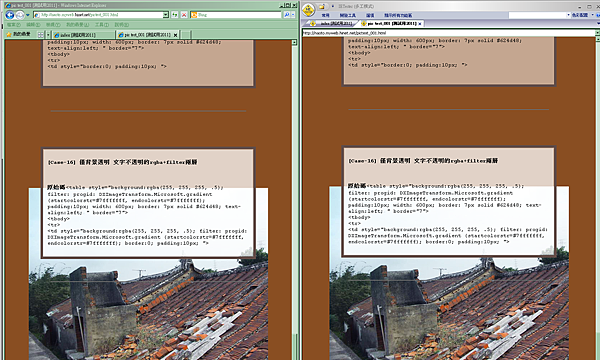The width and height of the screenshot is (600, 360).
Task: Open the 開發工具 ribbon tab in IETester
Action: pyautogui.click(x=347, y=15)
